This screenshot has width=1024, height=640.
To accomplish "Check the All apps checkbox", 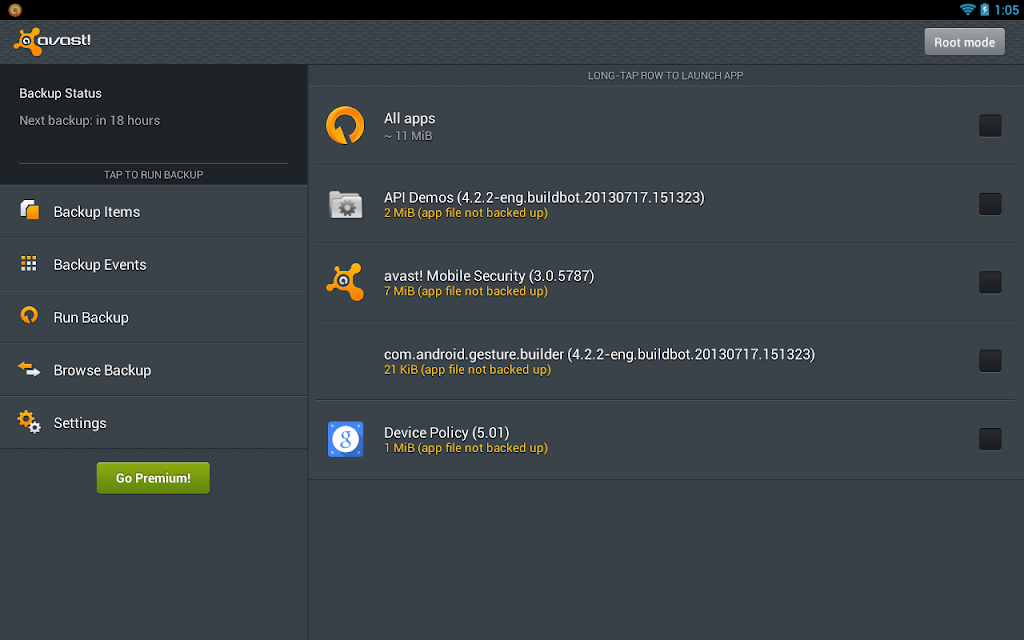I will click(990, 125).
